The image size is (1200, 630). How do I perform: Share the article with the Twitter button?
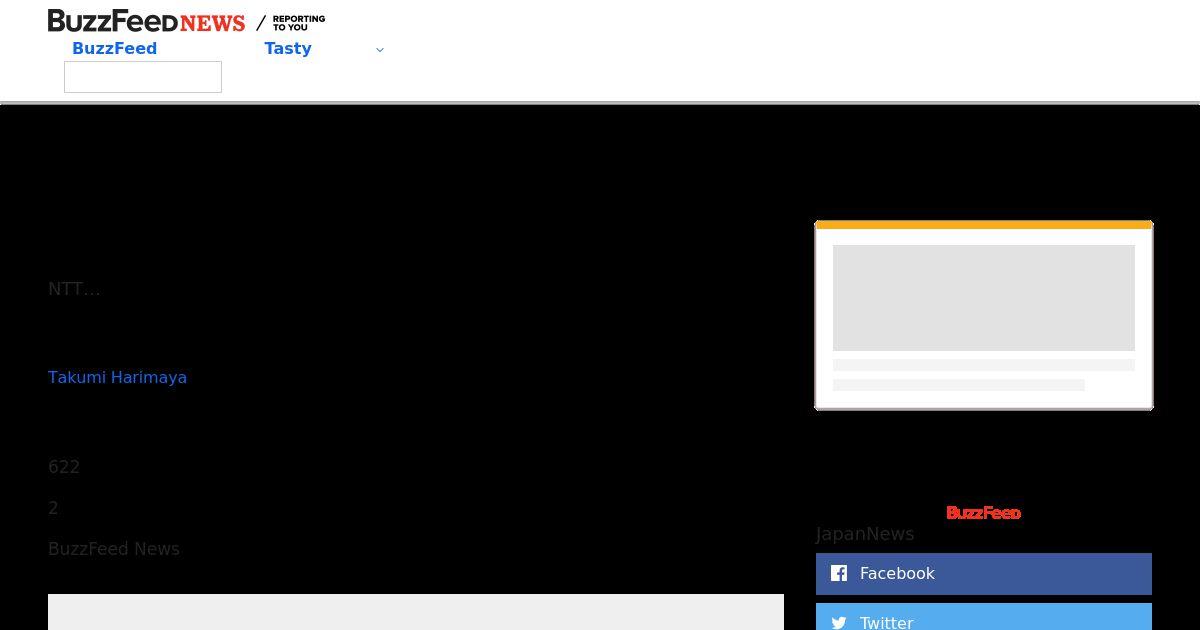pos(984,617)
